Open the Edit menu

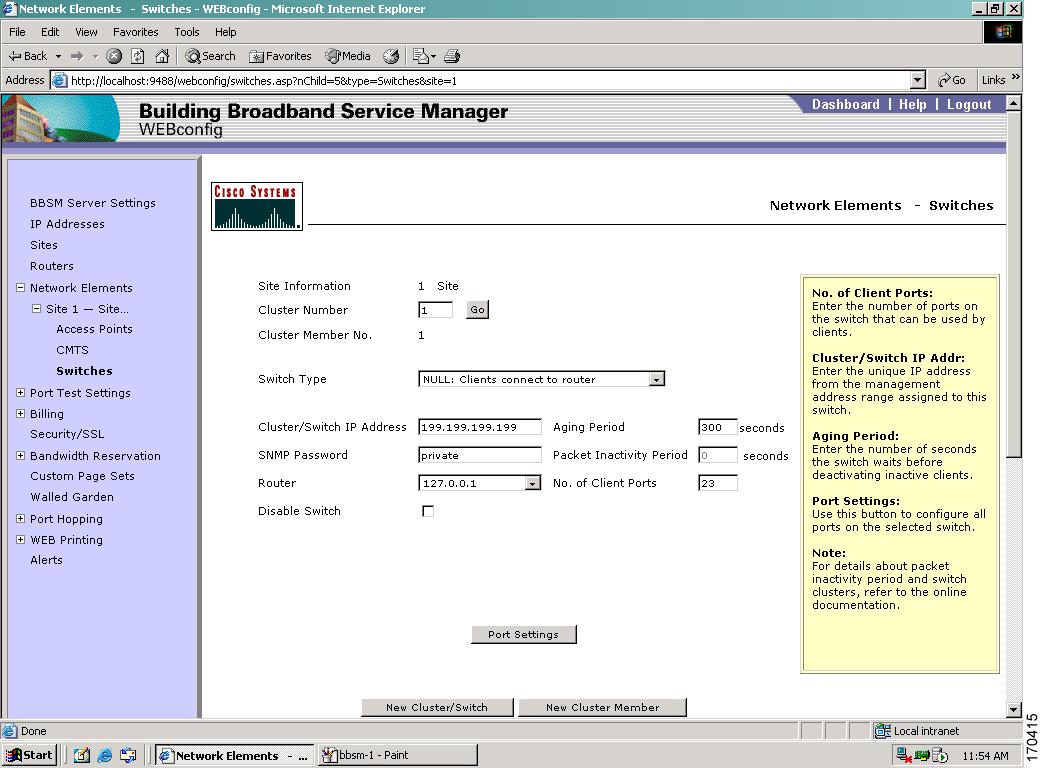[50, 32]
